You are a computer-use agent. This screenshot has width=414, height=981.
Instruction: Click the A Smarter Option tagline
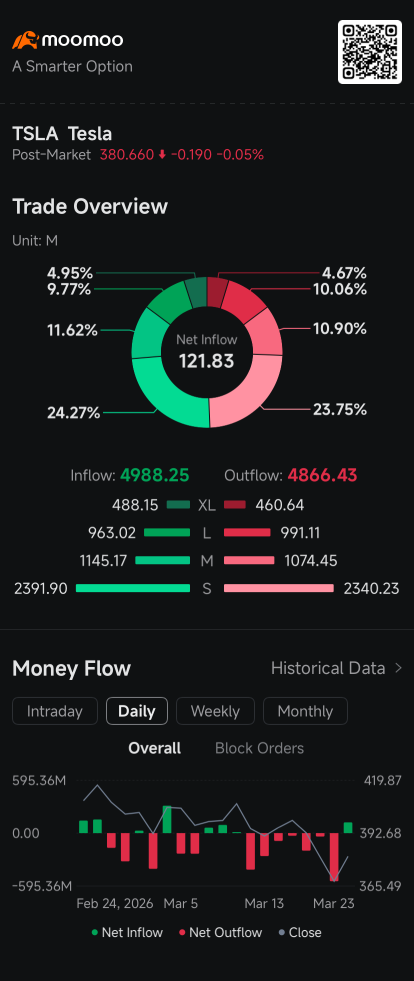73,66
